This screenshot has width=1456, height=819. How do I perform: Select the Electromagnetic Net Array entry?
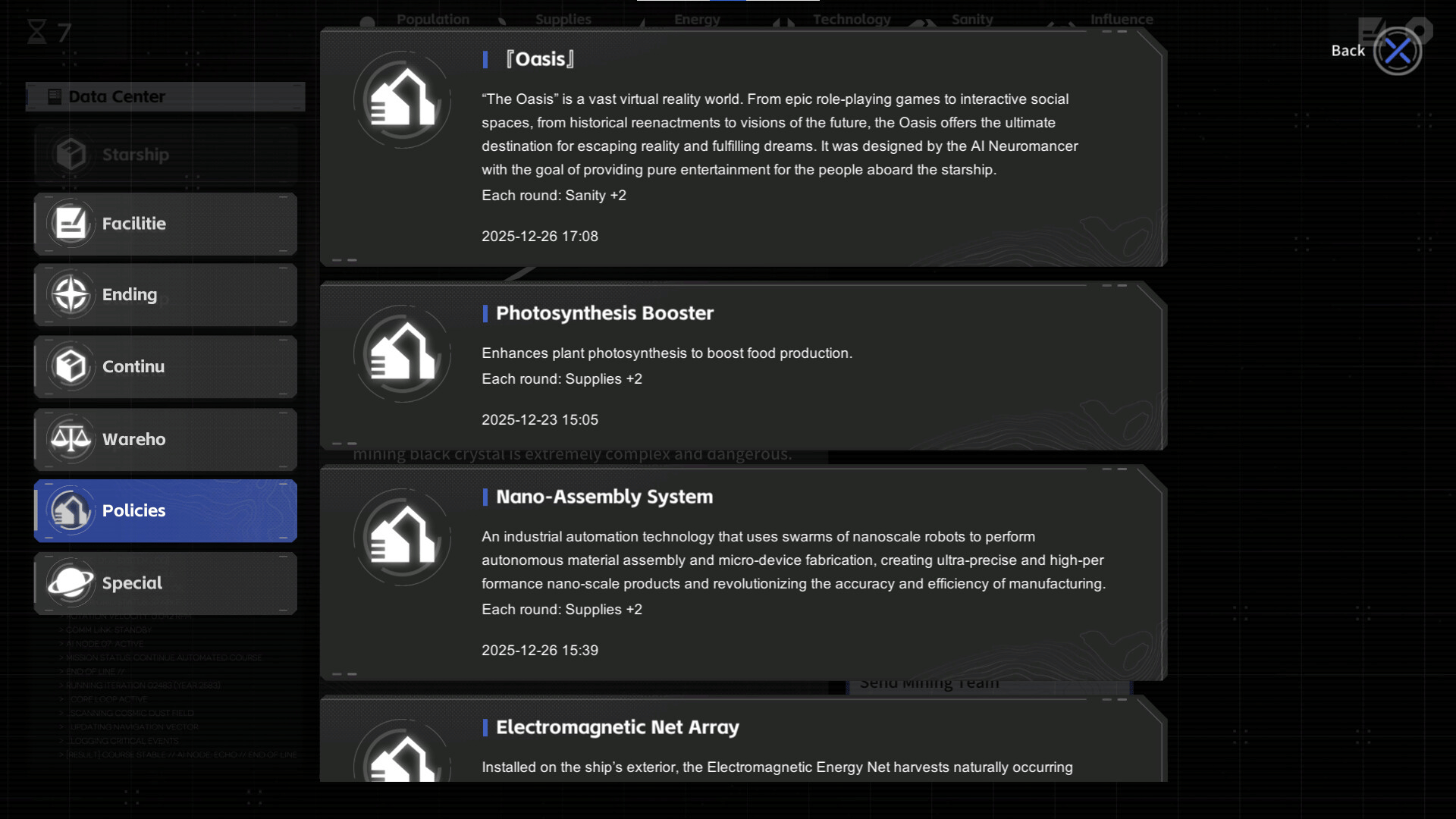617,727
